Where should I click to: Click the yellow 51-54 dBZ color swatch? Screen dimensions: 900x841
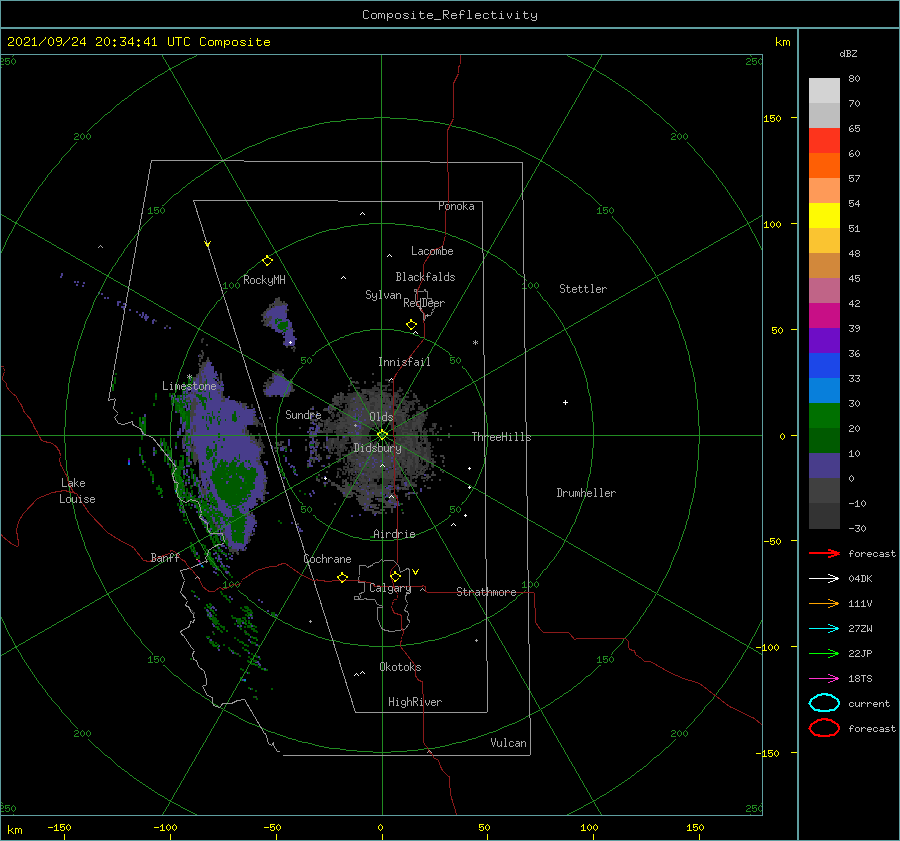click(x=824, y=215)
